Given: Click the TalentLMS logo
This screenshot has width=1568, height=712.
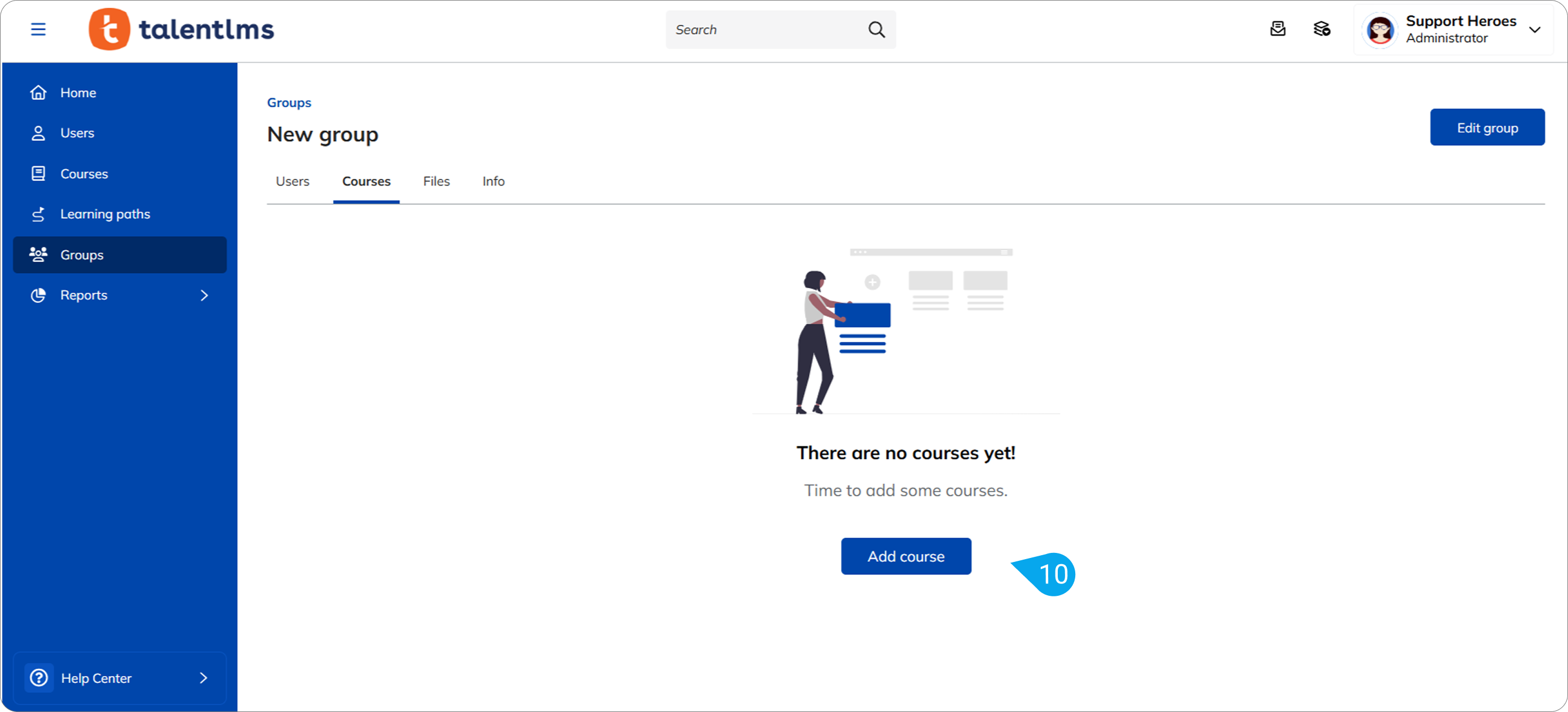Looking at the screenshot, I should (x=181, y=29).
